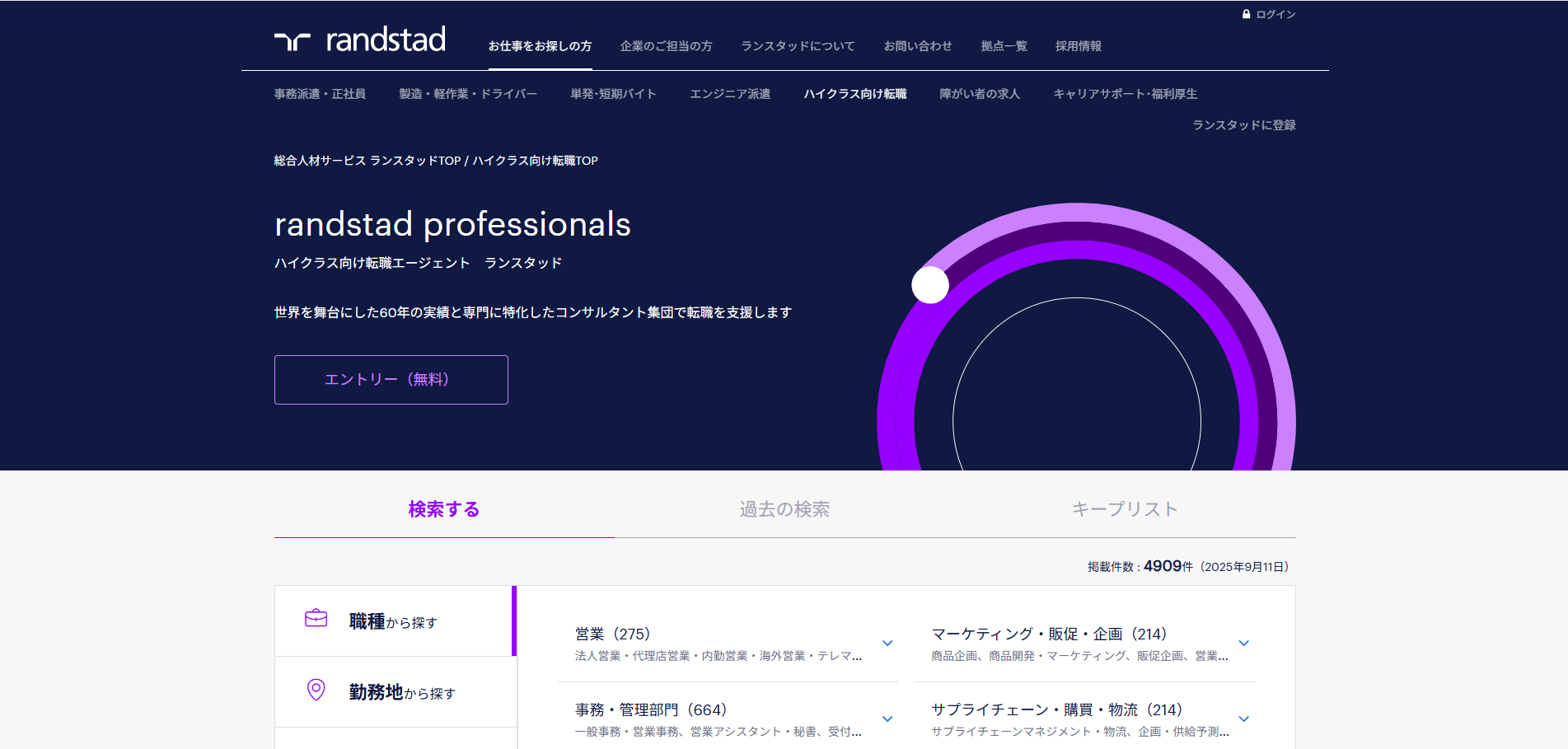The height and width of the screenshot is (749, 1568).
Task: Switch to the 過去の検索 tab
Action: (x=784, y=509)
